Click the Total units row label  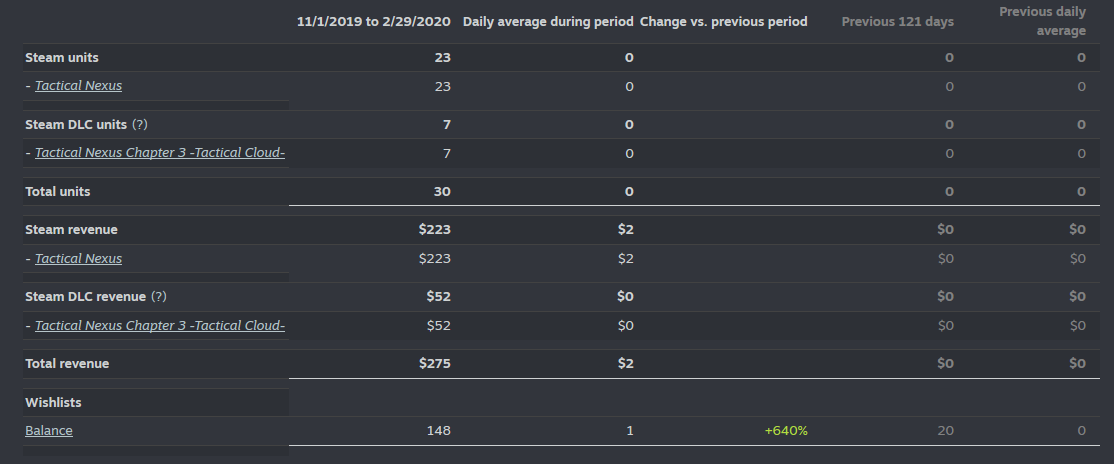[58, 191]
